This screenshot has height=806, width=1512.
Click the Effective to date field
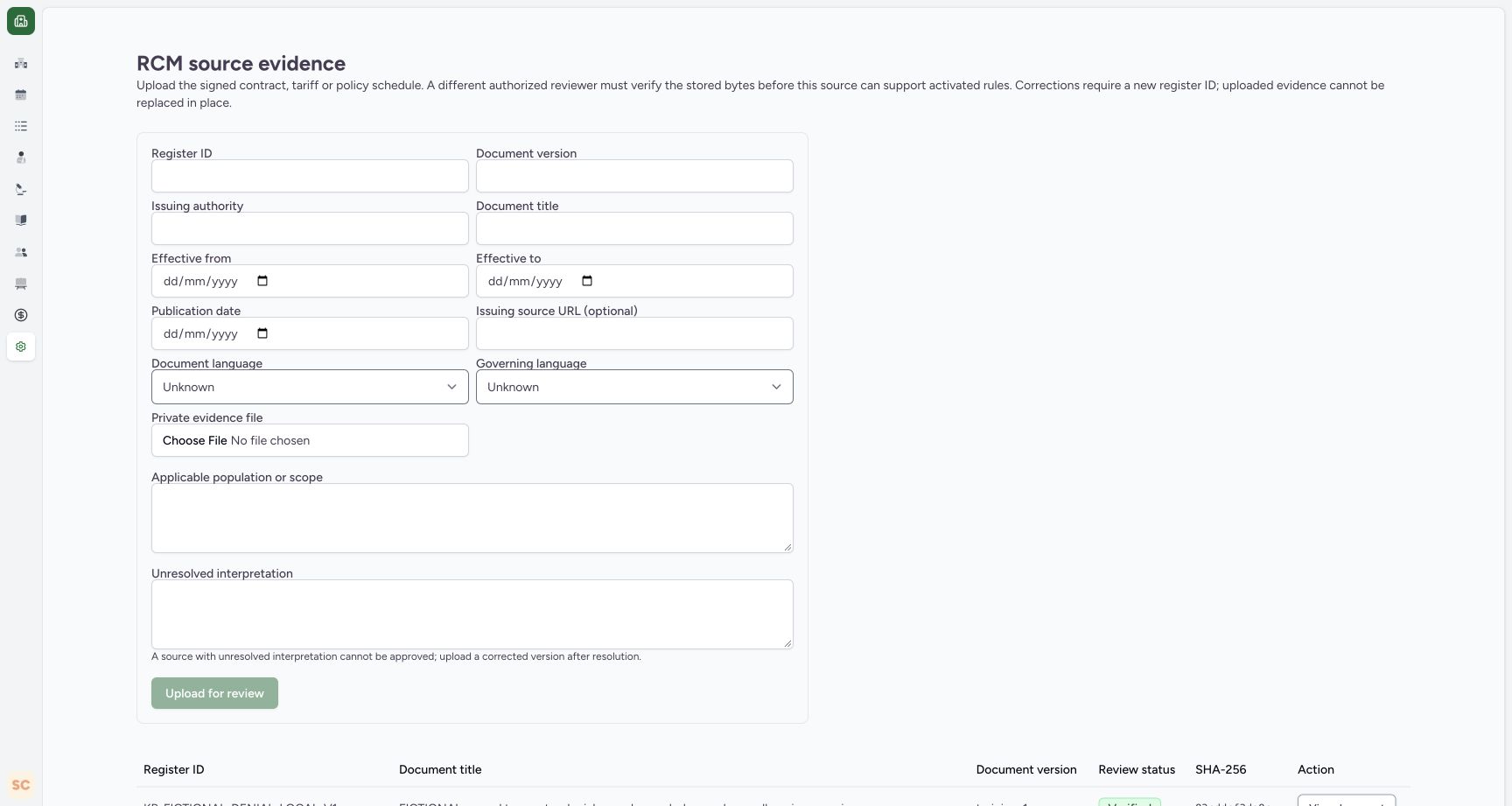(x=634, y=281)
